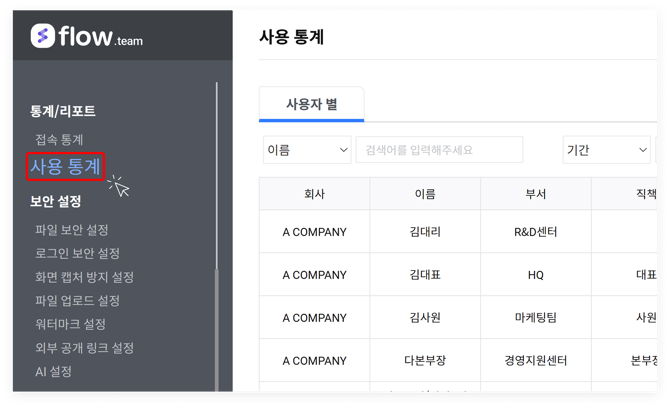
Task: Navigate to 워터마크 설정
Action: [70, 324]
